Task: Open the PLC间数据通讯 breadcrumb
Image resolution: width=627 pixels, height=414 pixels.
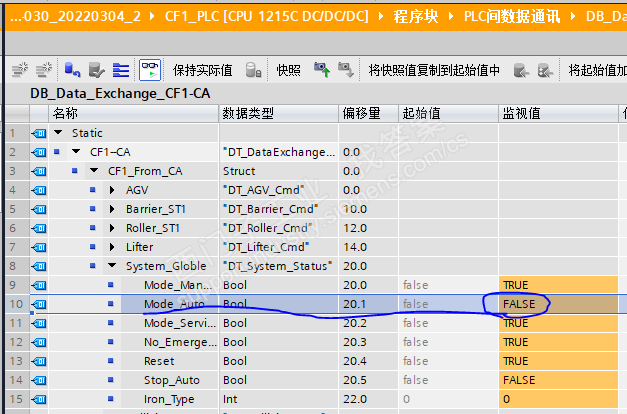Action: click(512, 16)
